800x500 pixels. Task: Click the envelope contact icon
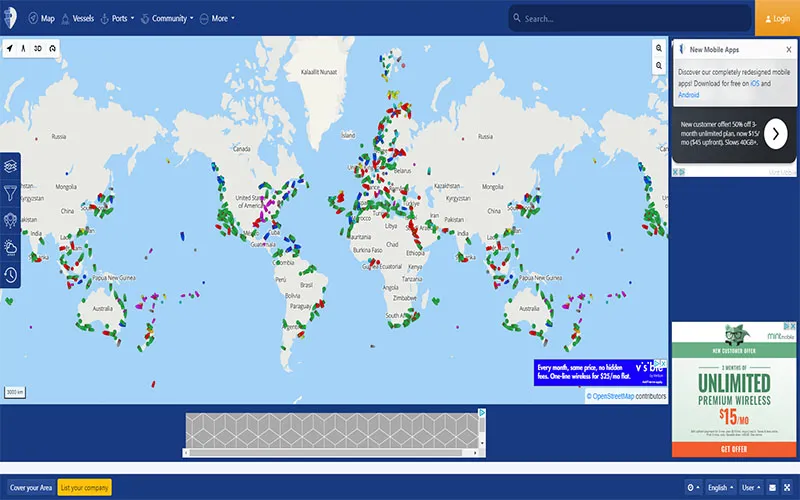tap(772, 488)
